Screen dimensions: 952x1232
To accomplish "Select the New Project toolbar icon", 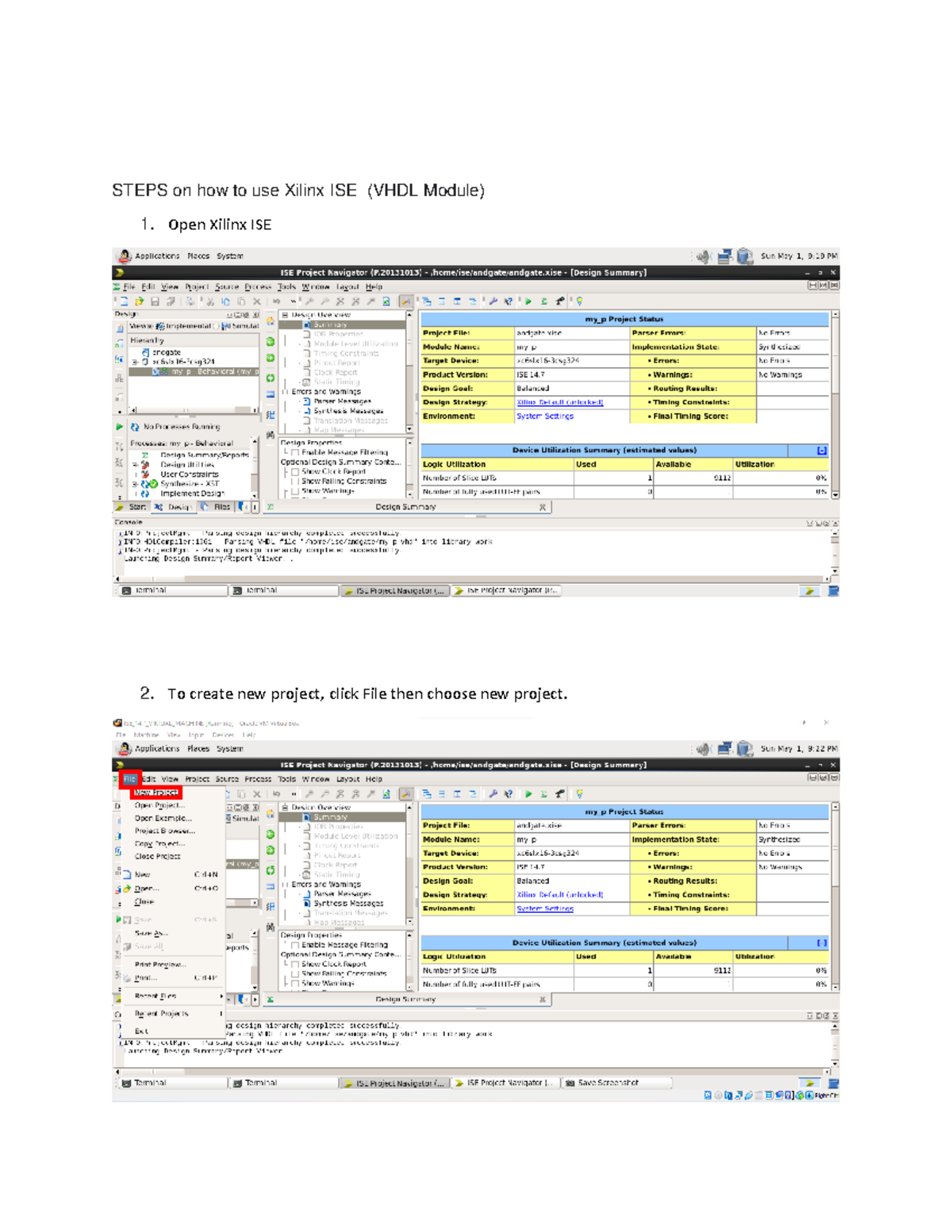I will pyautogui.click(x=123, y=301).
